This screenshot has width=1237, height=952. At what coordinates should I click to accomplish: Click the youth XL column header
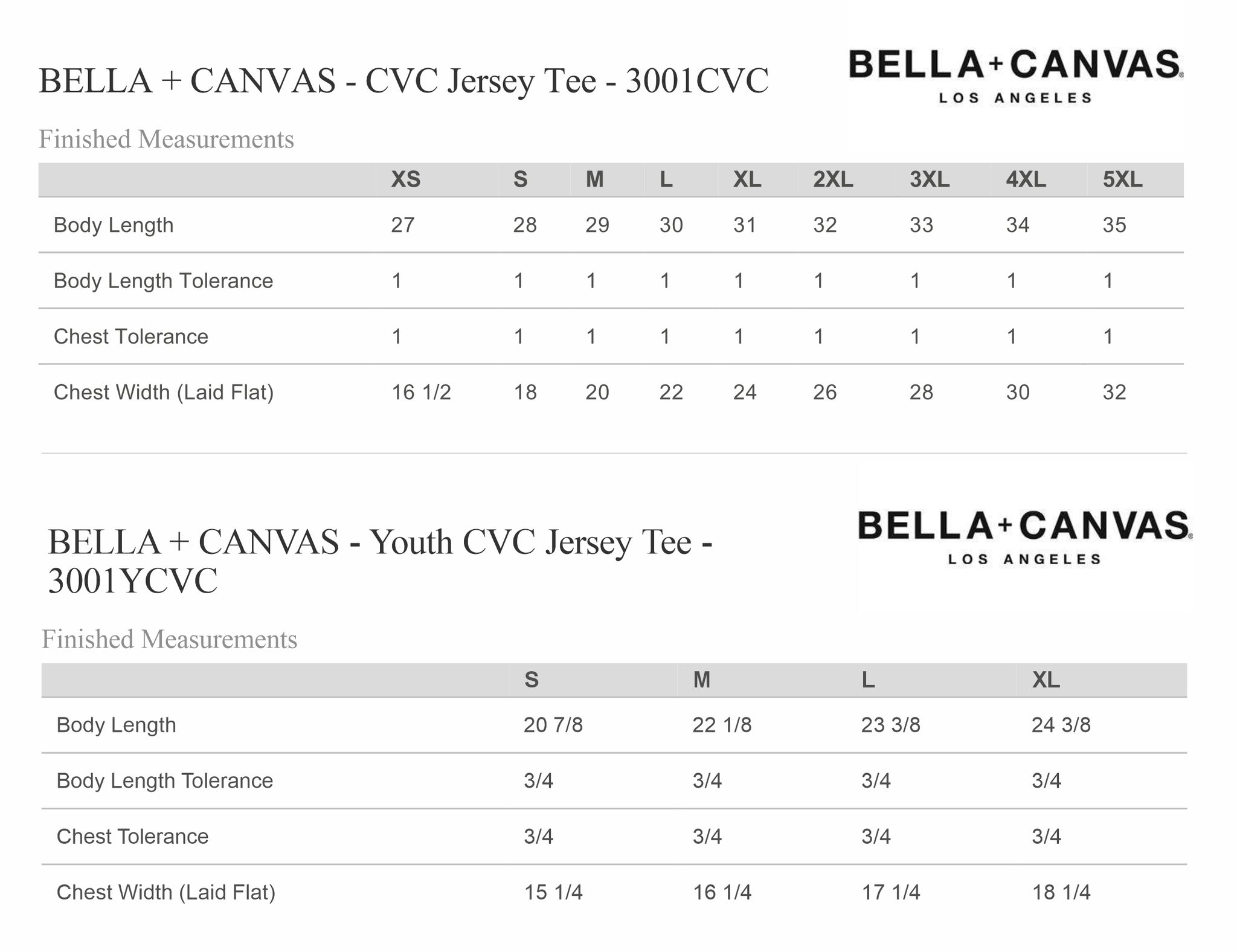(1046, 680)
